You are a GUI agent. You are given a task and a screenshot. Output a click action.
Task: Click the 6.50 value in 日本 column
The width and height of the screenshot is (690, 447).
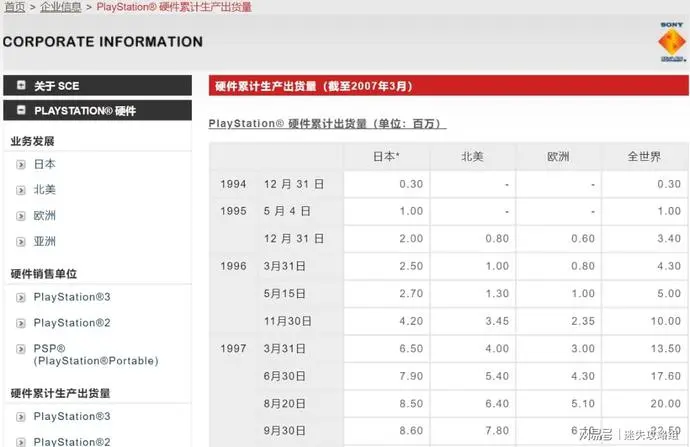pyautogui.click(x=411, y=348)
